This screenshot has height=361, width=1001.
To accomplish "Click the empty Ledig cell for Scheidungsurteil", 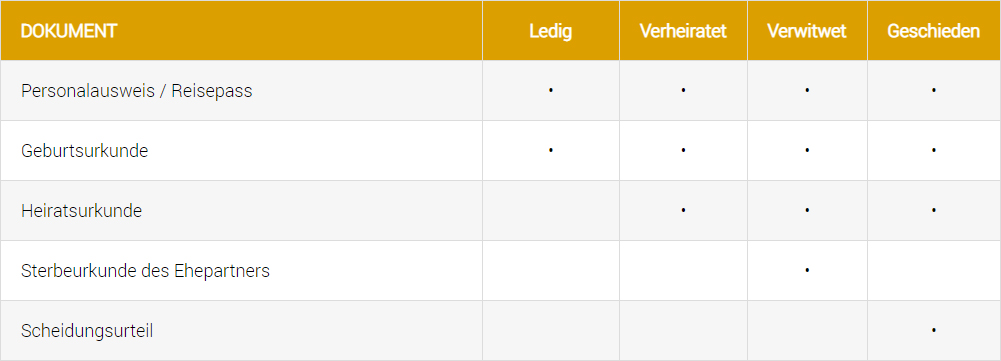I will (x=550, y=331).
